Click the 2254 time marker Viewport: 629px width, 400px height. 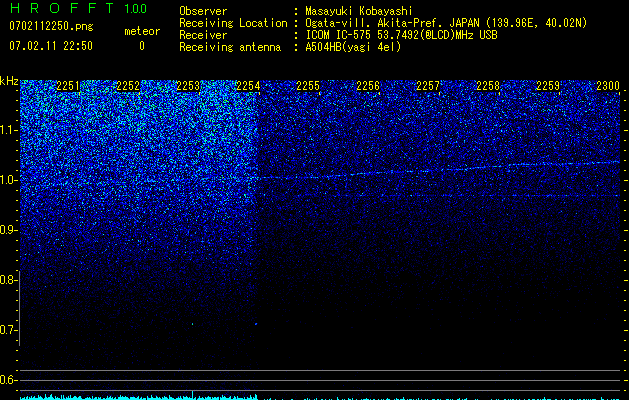pyautogui.click(x=248, y=86)
